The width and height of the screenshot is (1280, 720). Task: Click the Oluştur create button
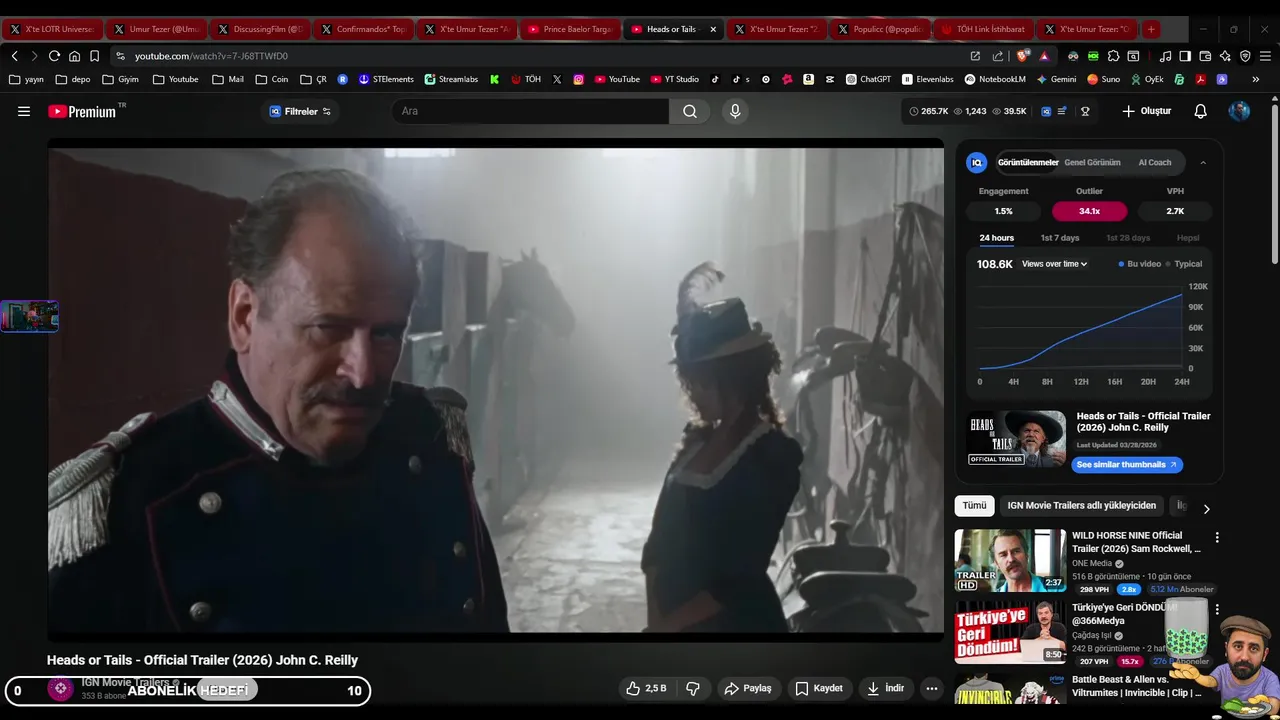pos(1146,111)
